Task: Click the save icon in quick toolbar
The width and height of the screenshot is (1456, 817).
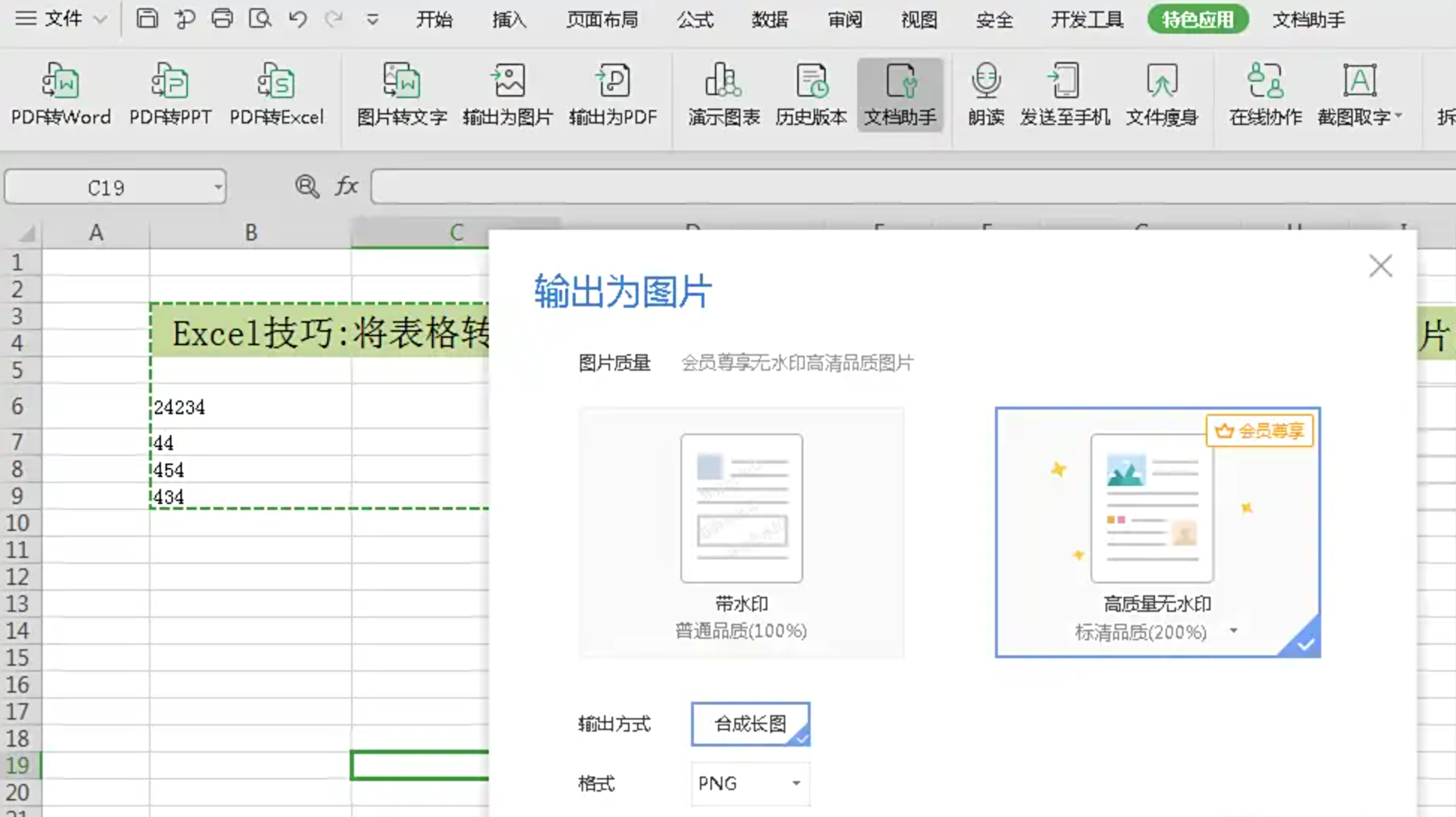Action: [147, 19]
